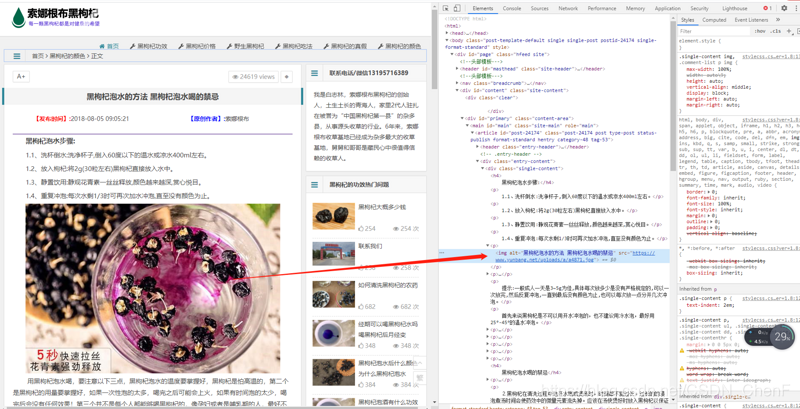Collapse the div id="content" node

click(x=457, y=90)
